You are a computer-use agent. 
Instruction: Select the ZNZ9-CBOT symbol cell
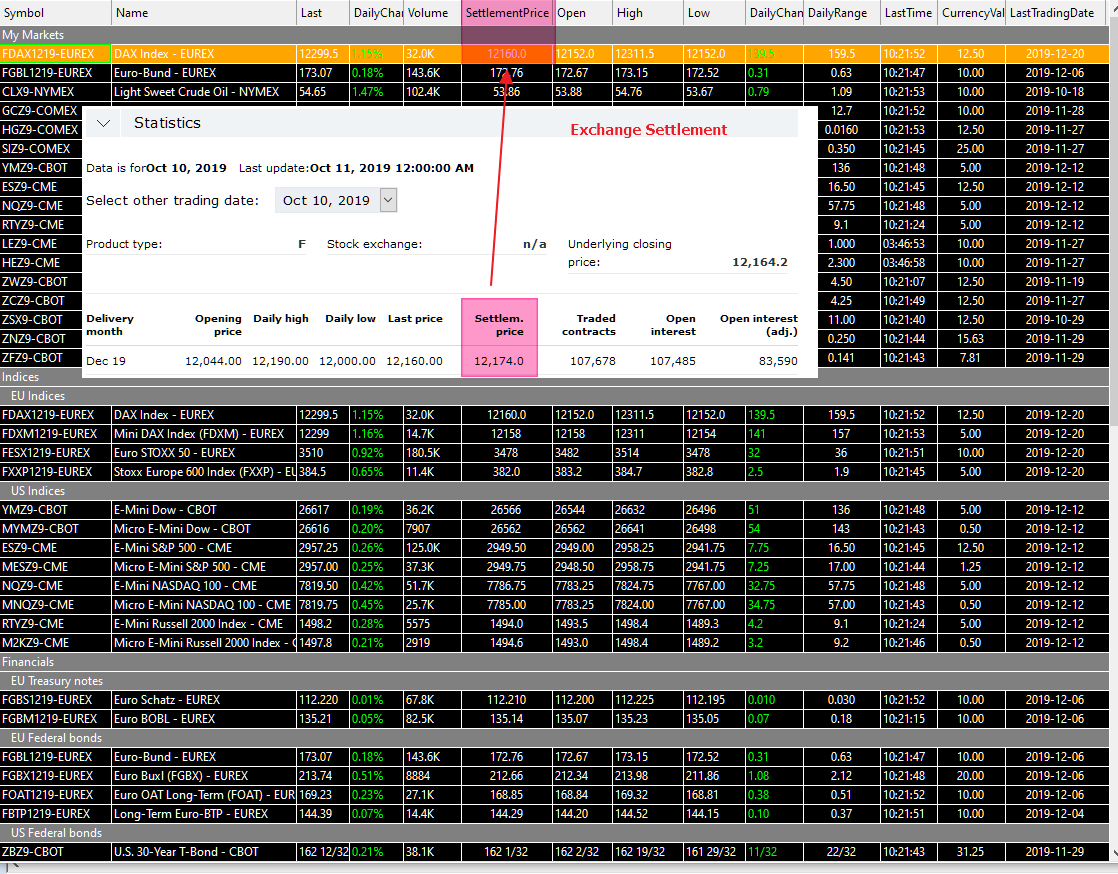point(41,339)
